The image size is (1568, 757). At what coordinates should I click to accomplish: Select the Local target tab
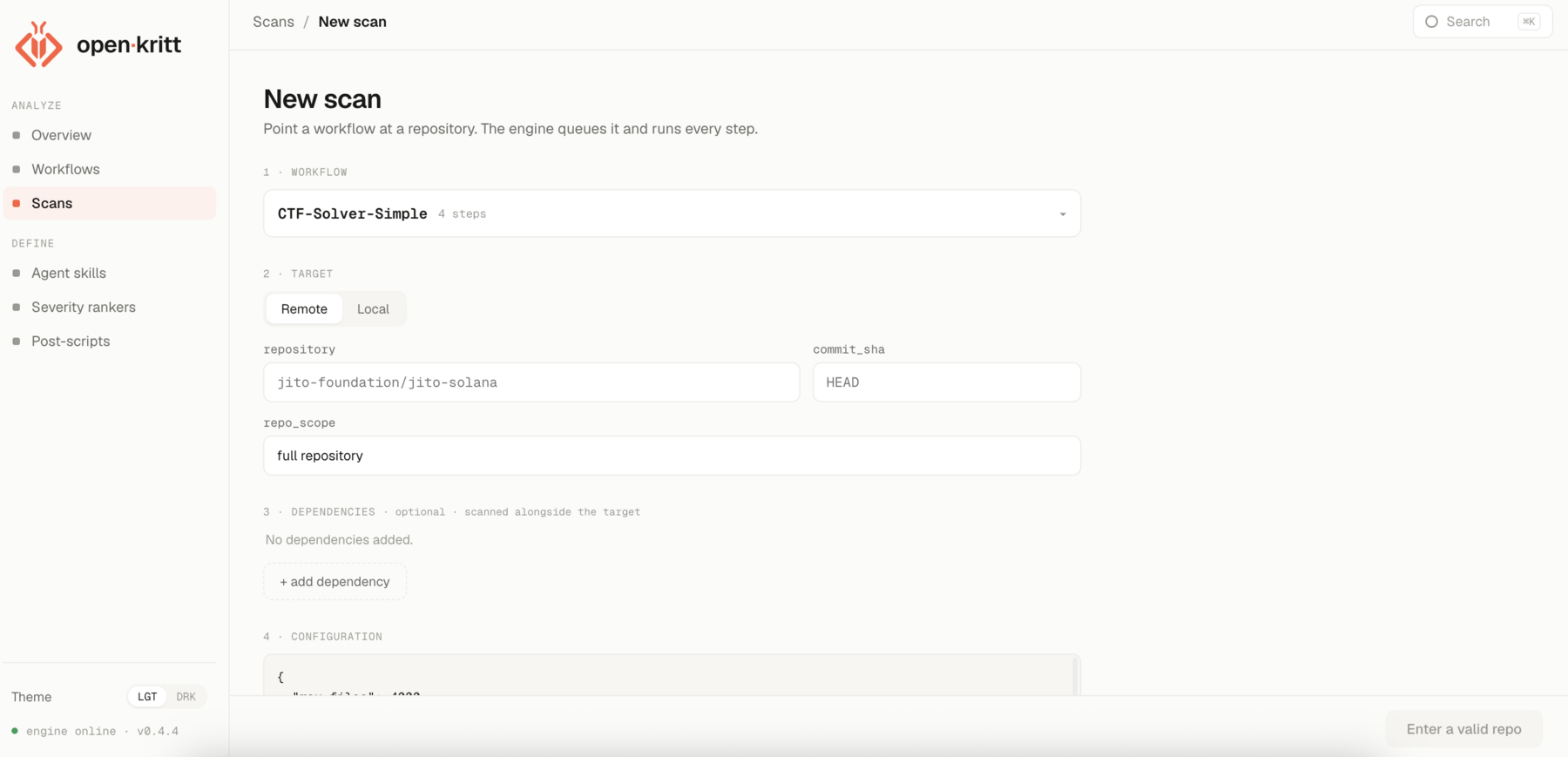pyautogui.click(x=373, y=308)
